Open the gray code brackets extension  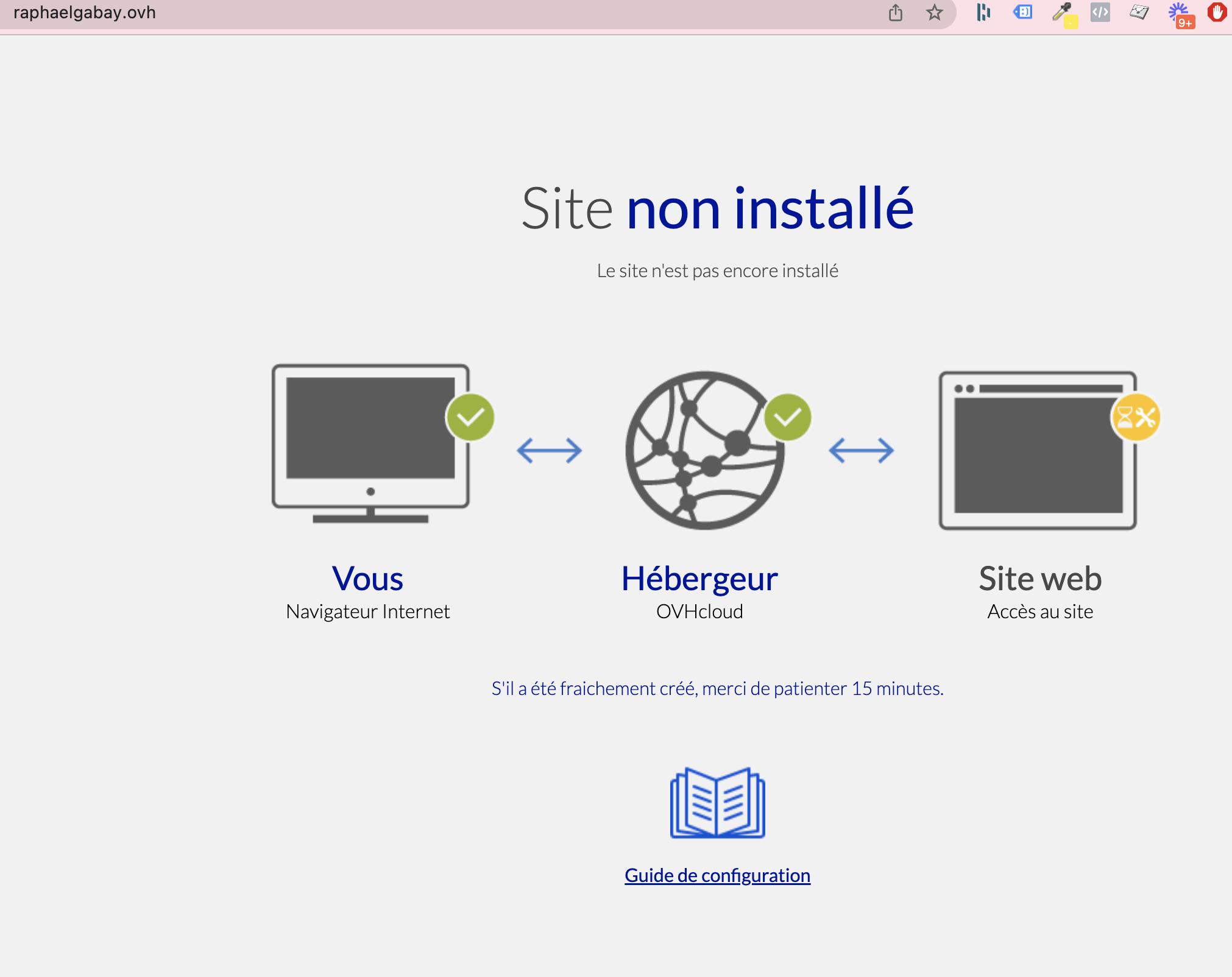point(1100,12)
